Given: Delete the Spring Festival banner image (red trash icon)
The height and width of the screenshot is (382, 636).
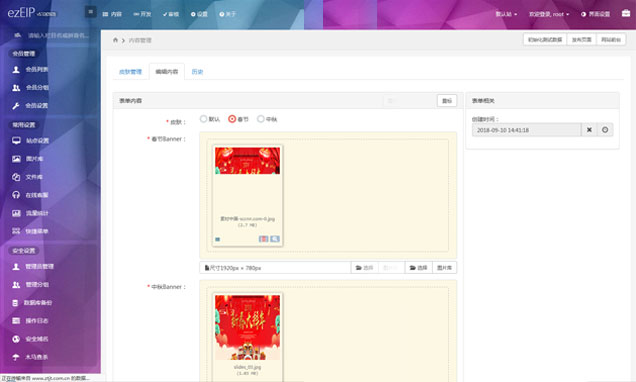Looking at the screenshot, I should tap(263, 239).
